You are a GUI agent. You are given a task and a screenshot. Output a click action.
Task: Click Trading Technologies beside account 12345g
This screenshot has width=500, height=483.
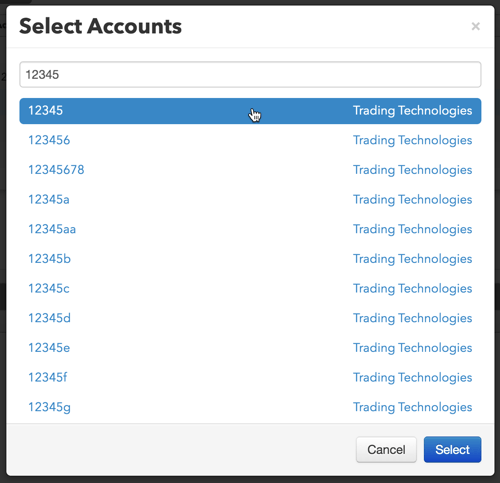[413, 407]
